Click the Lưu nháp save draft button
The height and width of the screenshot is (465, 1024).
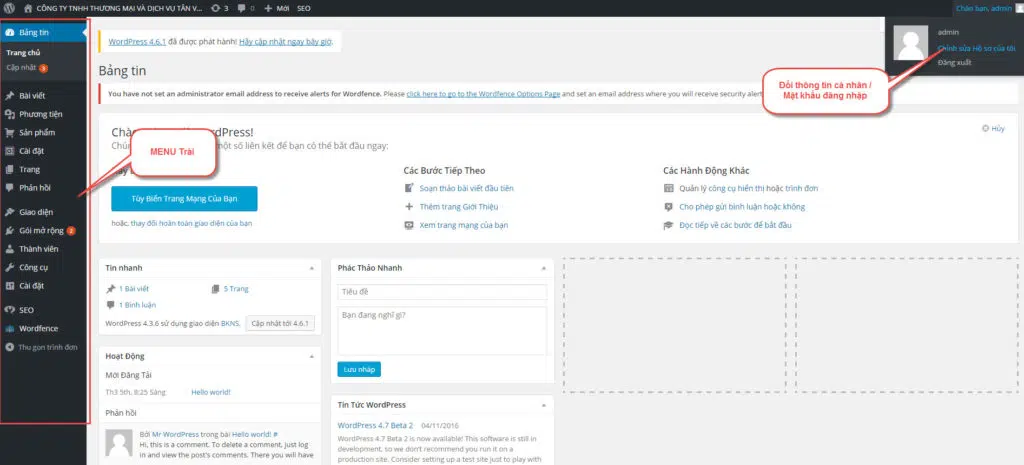[x=359, y=370]
